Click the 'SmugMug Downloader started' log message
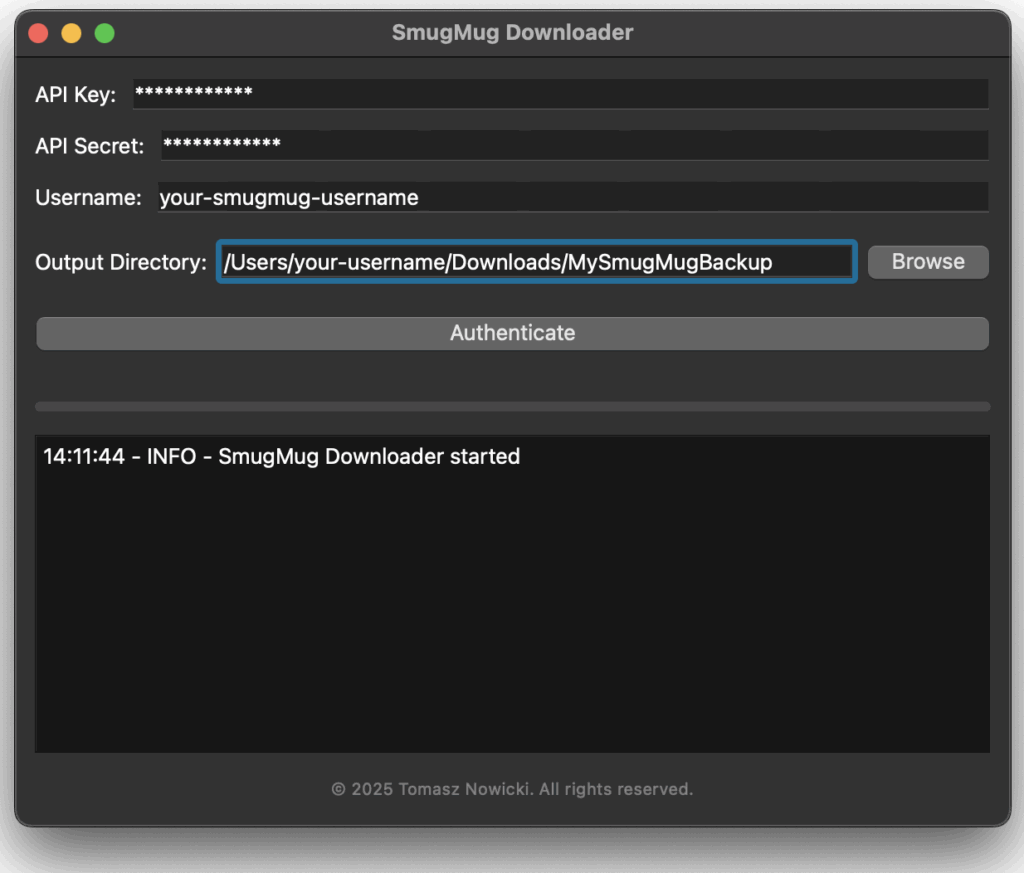Screen dimensions: 1024x873 pos(369,457)
